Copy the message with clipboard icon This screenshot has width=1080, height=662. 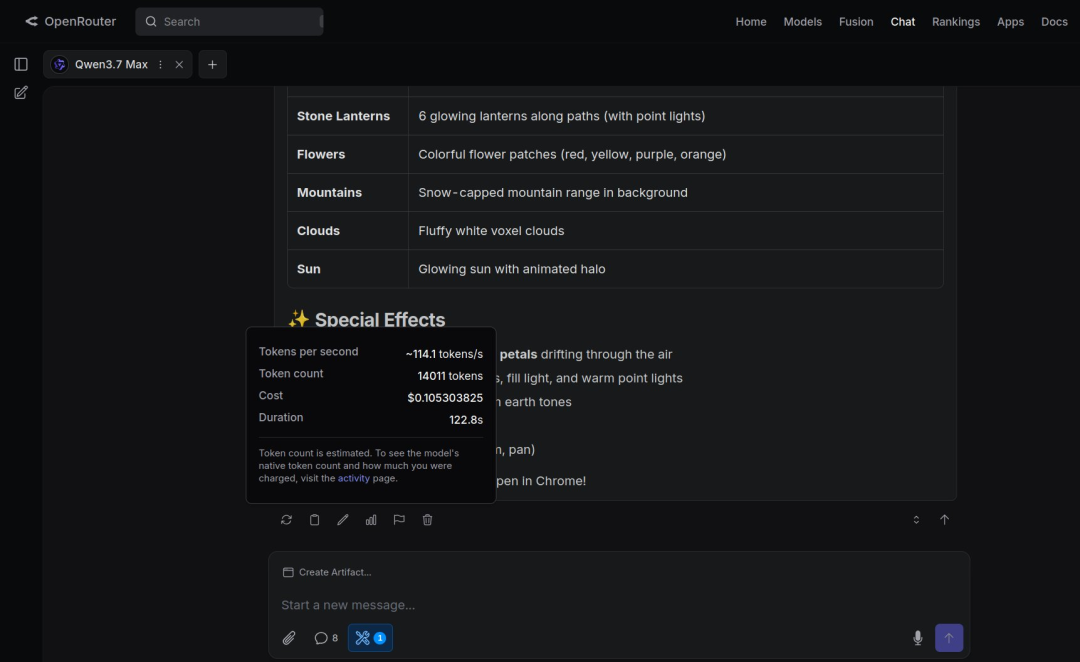[x=314, y=520]
